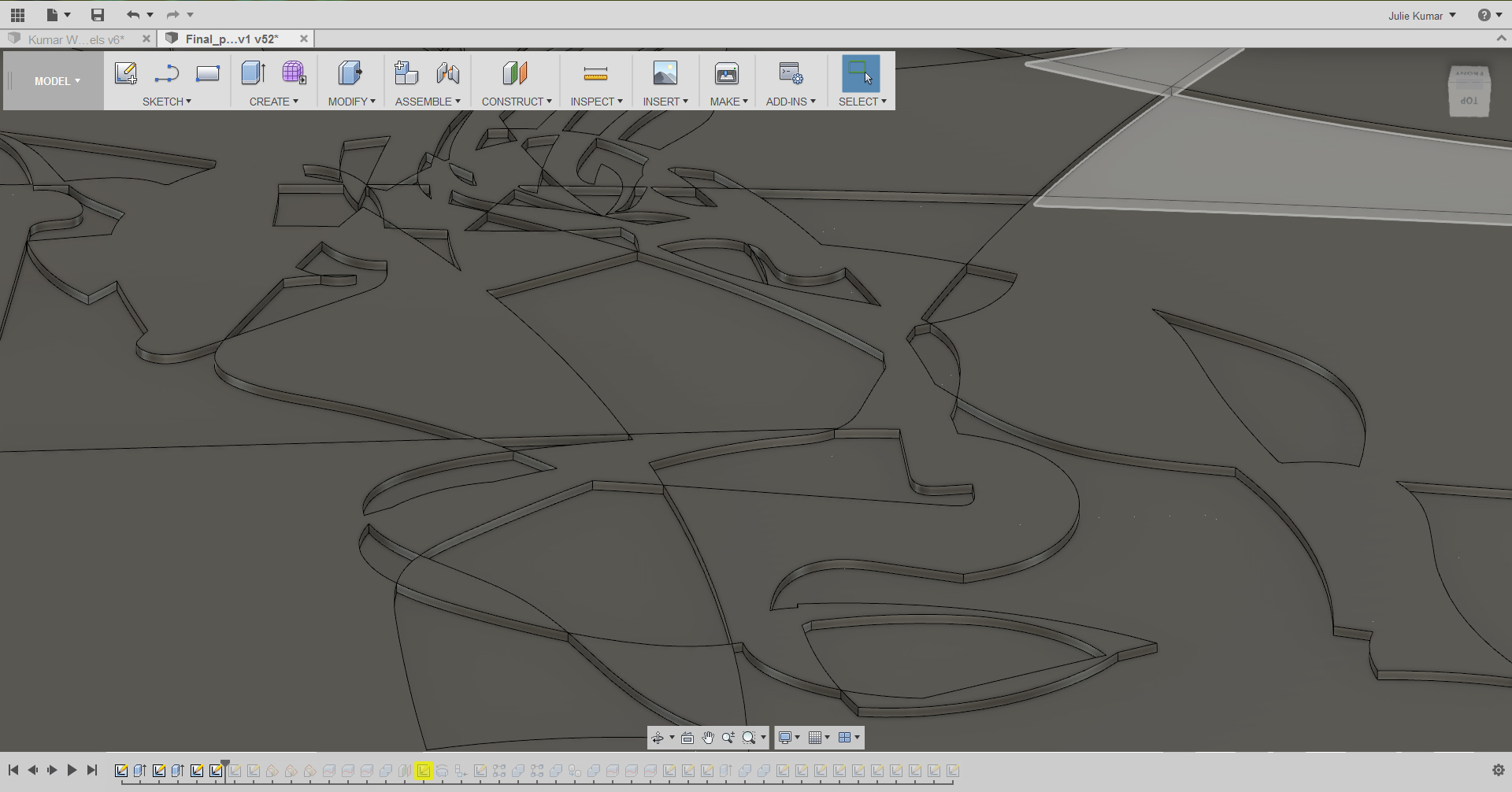Select the Create Sketch tool
The height and width of the screenshot is (792, 1512).
126,73
